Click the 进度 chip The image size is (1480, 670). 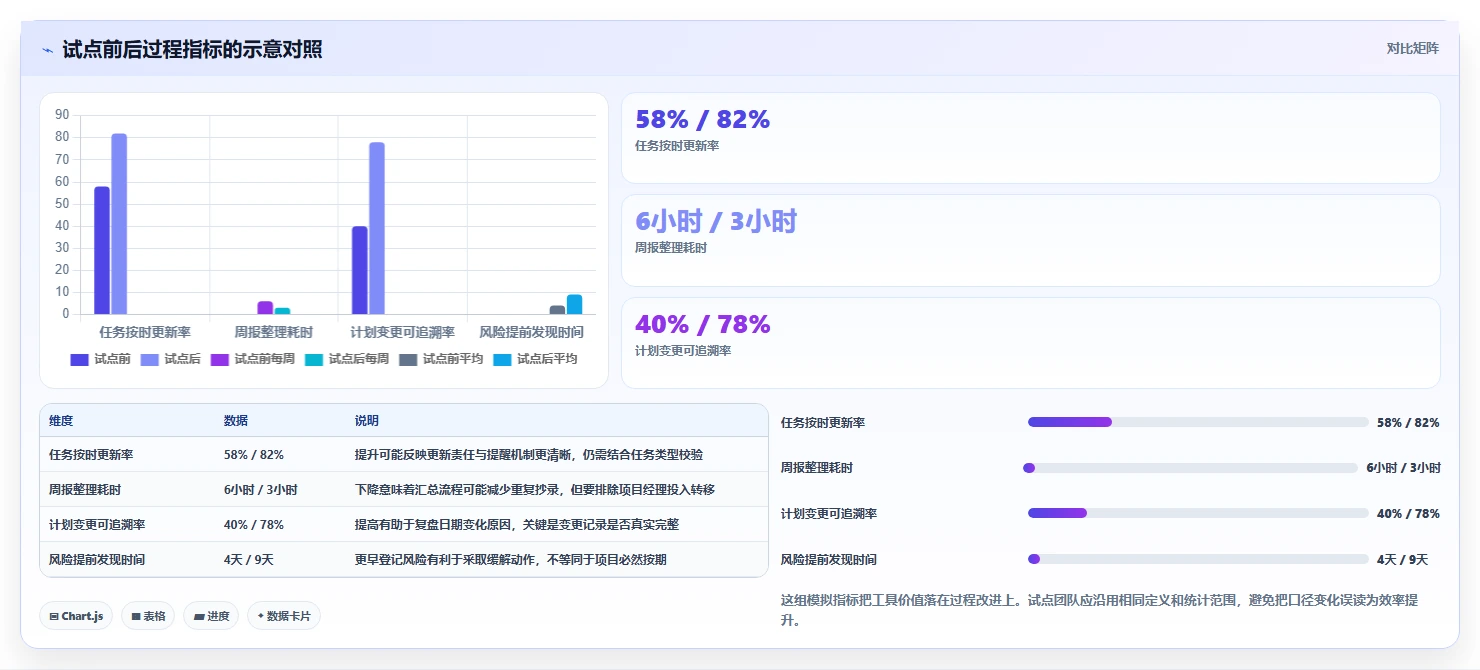click(210, 616)
